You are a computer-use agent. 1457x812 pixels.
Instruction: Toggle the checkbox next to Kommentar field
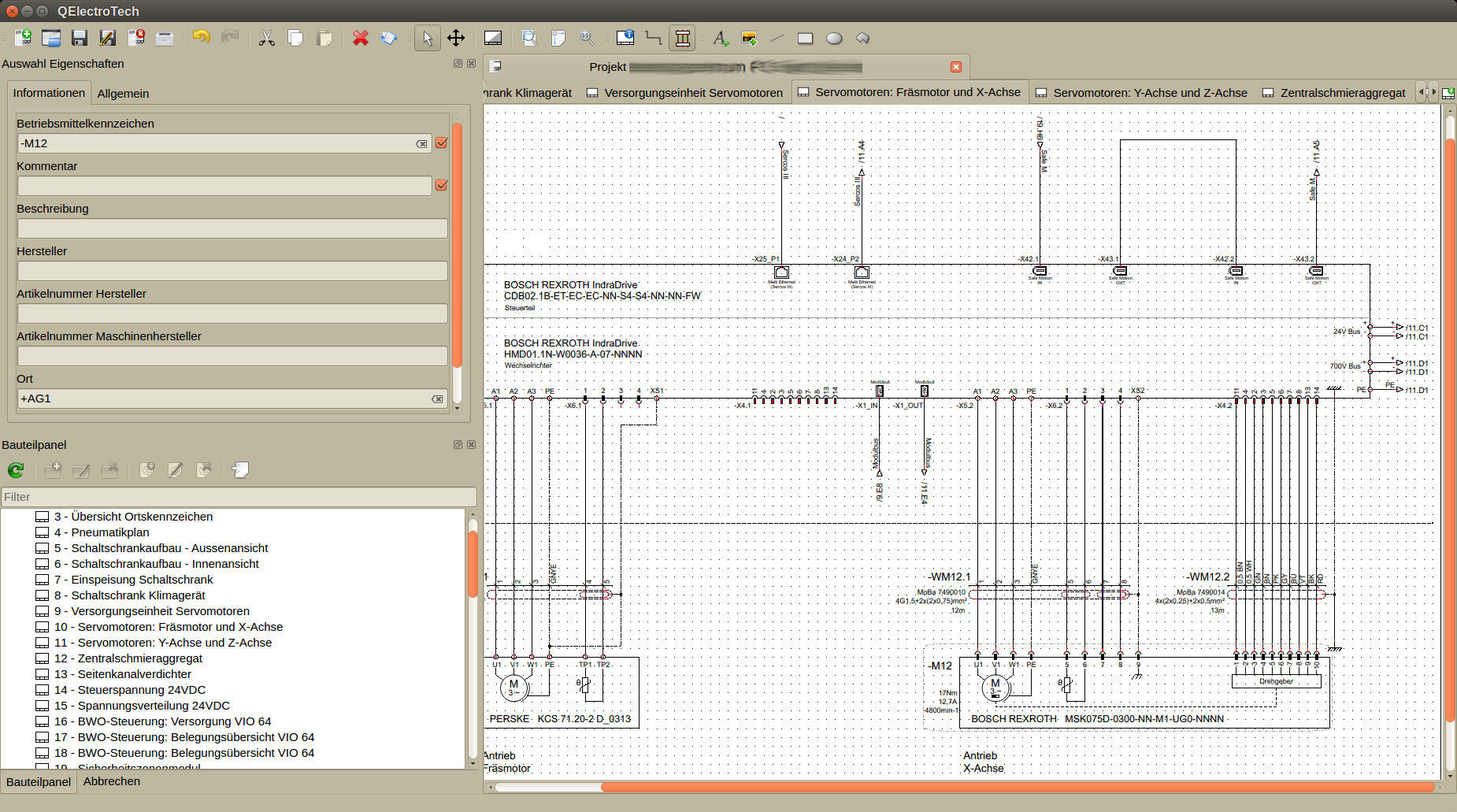tap(441, 185)
